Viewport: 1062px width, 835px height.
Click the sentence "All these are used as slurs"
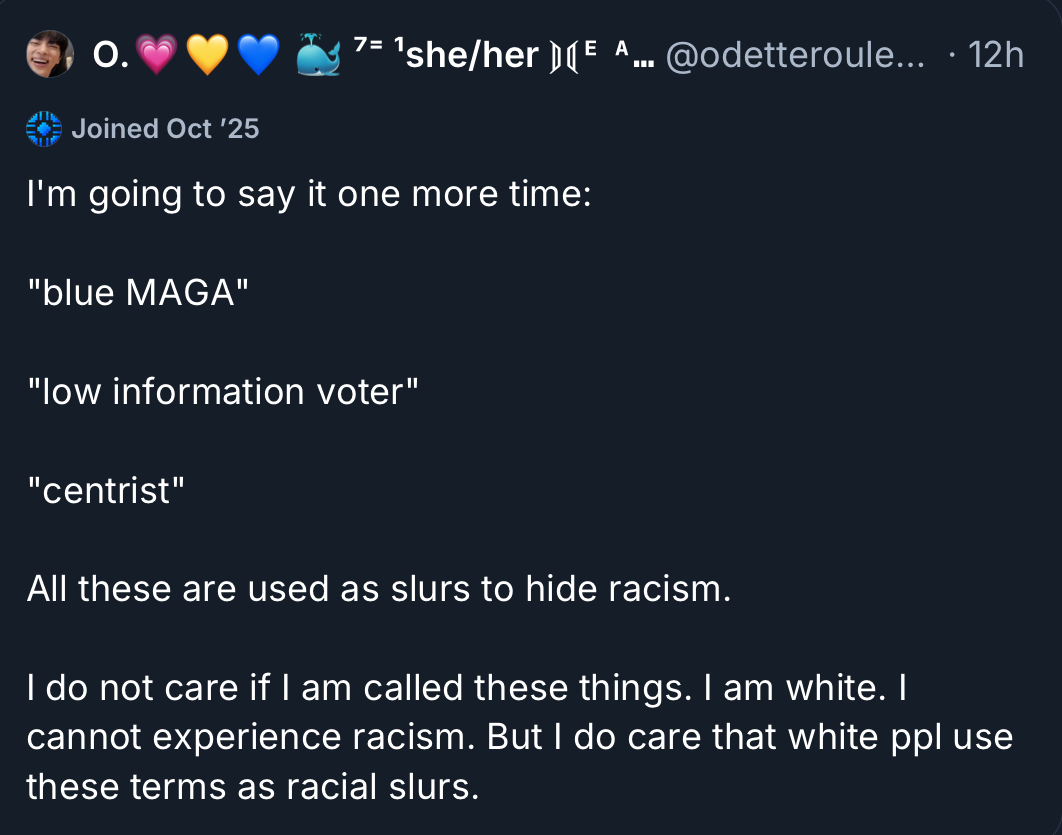(378, 589)
